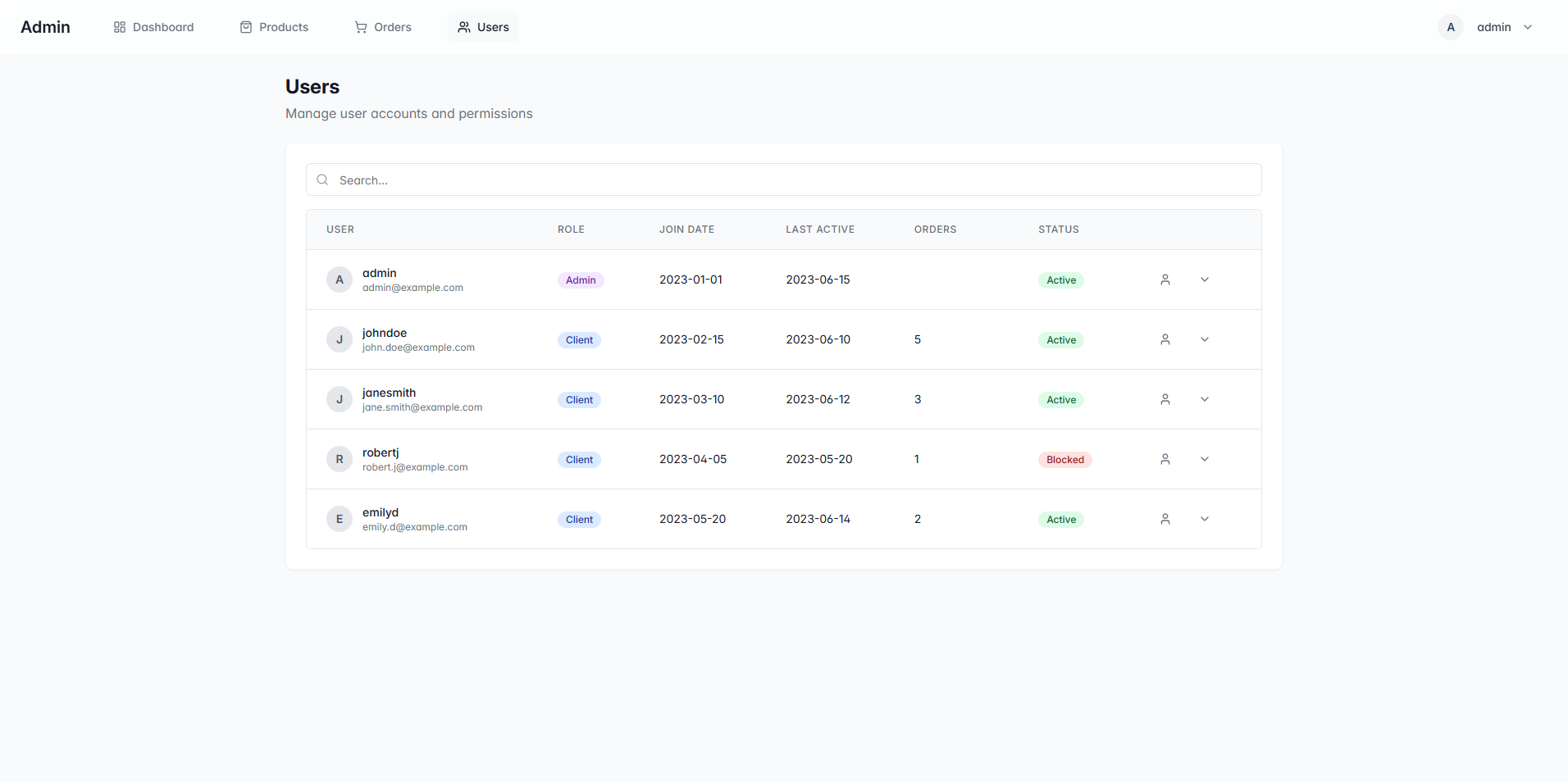This screenshot has width=1568, height=782.
Task: Click the Client badge for janesmith
Action: point(579,400)
